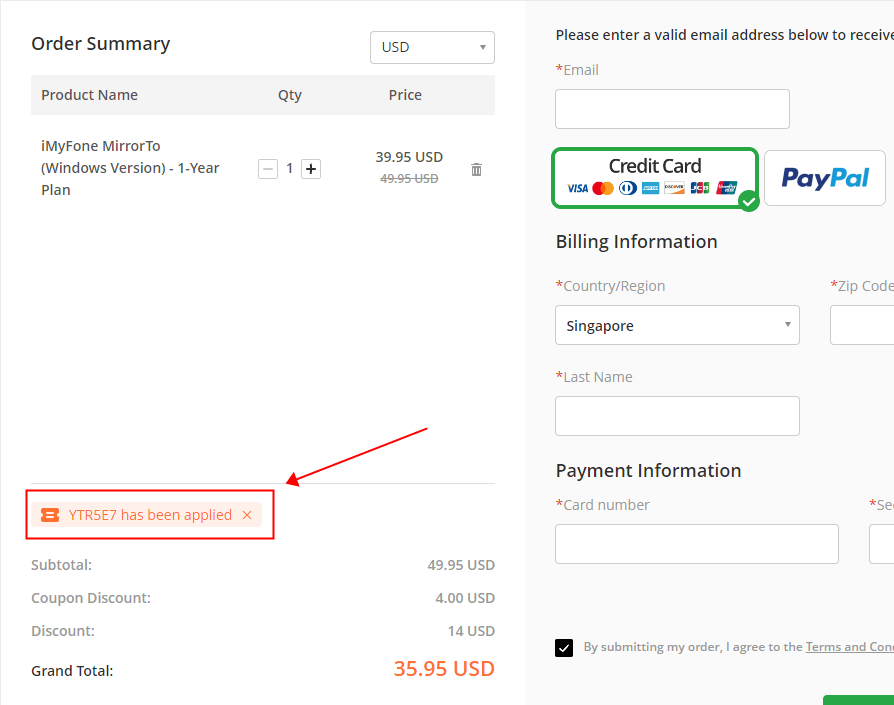This screenshot has height=705, width=894.
Task: Click the 4.00 USD coupon discount value
Action: click(x=465, y=598)
